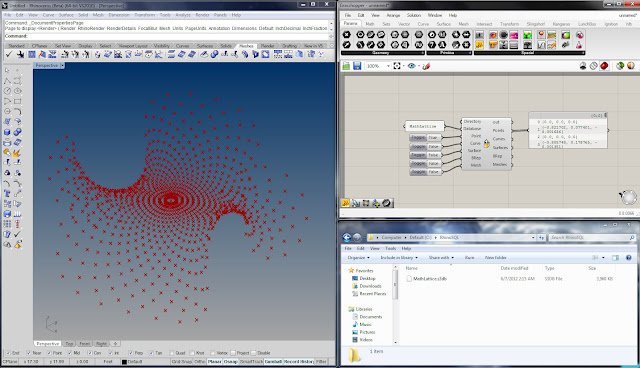Click the checkmark icon starting the Meshes toolbar
Viewport: 640px width, 368px height.
[x=9, y=54]
